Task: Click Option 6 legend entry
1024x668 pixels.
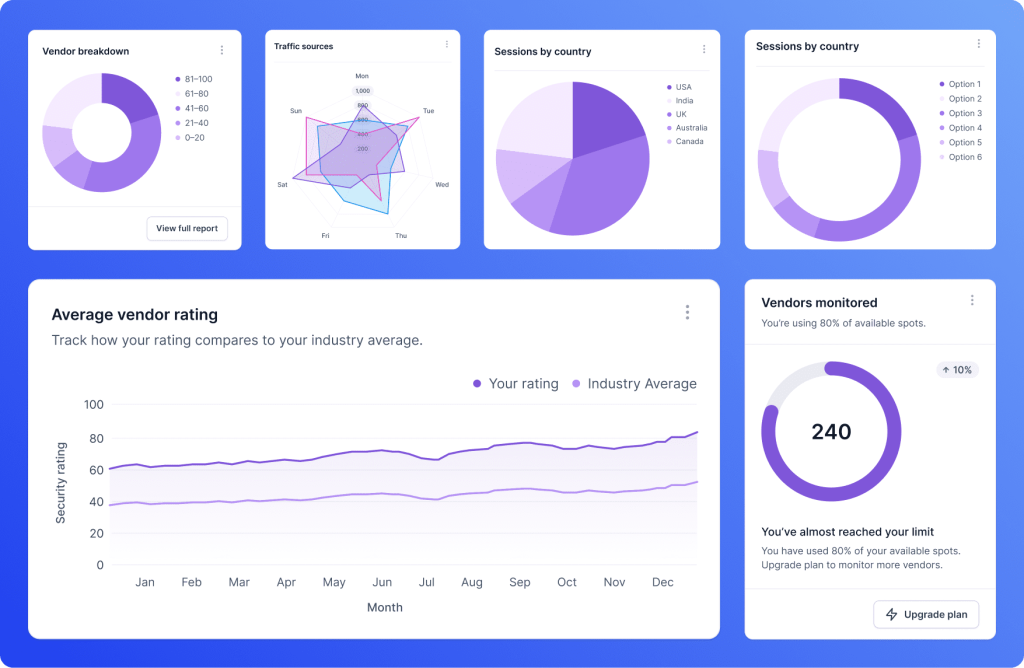Action: [x=964, y=157]
